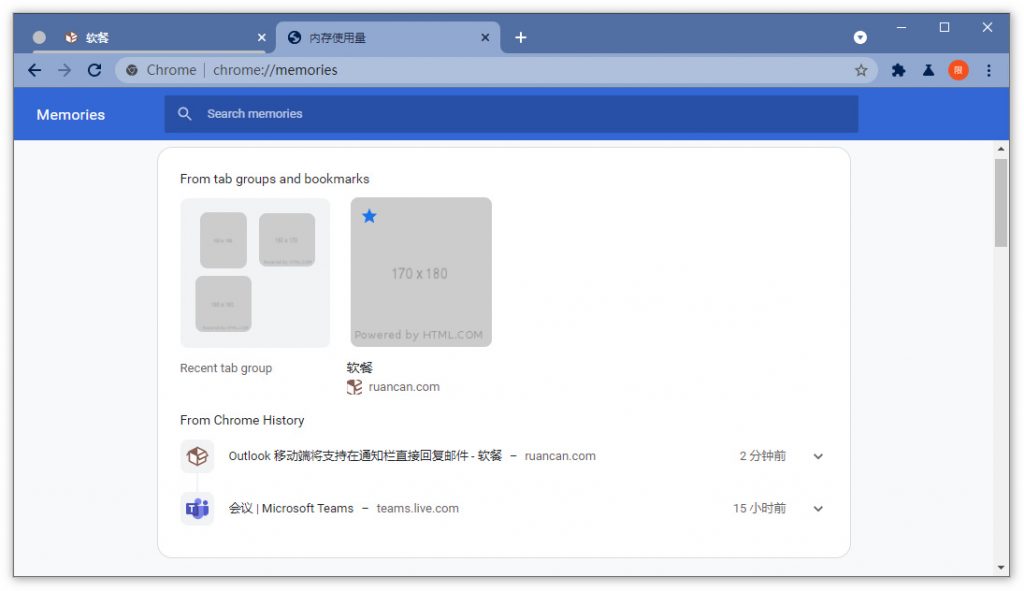Open Chrome Labs flask icon
Viewport: 1024px width, 591px height.
(928, 70)
